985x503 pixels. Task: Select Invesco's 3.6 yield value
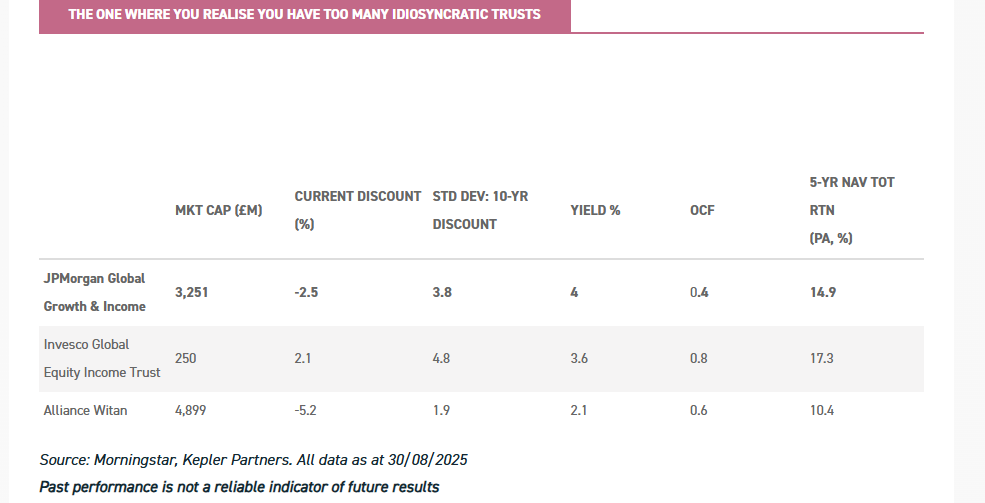point(580,359)
